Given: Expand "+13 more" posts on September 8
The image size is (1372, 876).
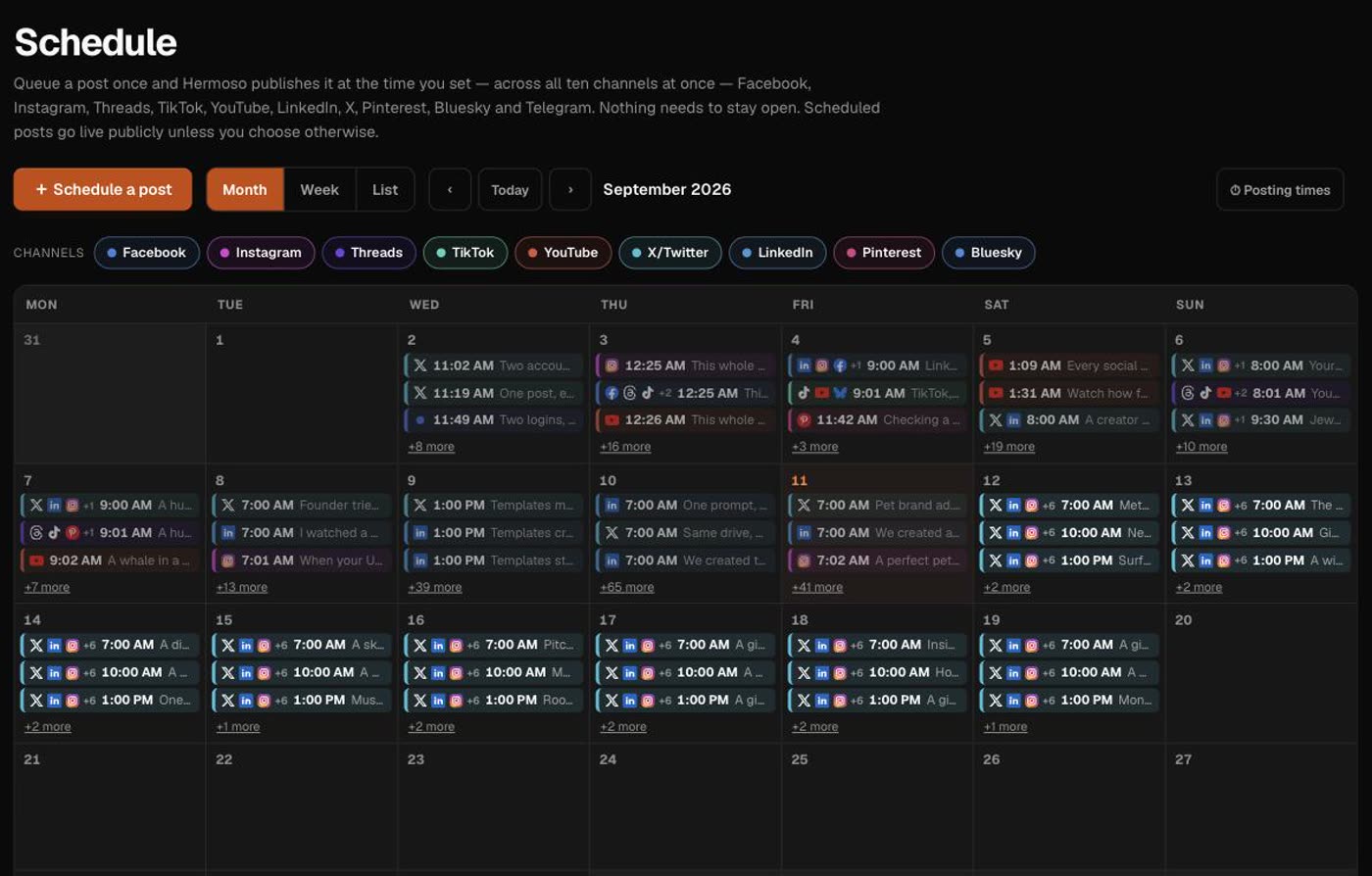Looking at the screenshot, I should tap(242, 587).
